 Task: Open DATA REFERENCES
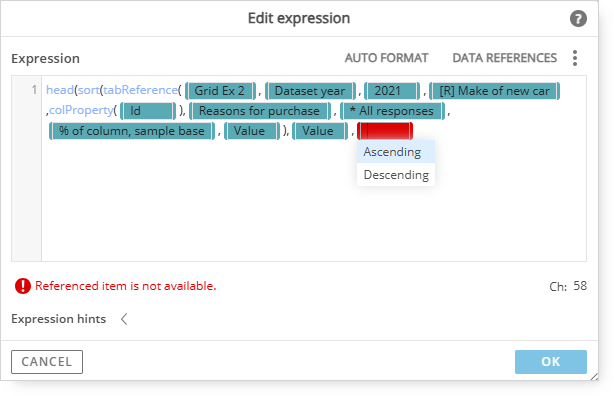click(504, 58)
